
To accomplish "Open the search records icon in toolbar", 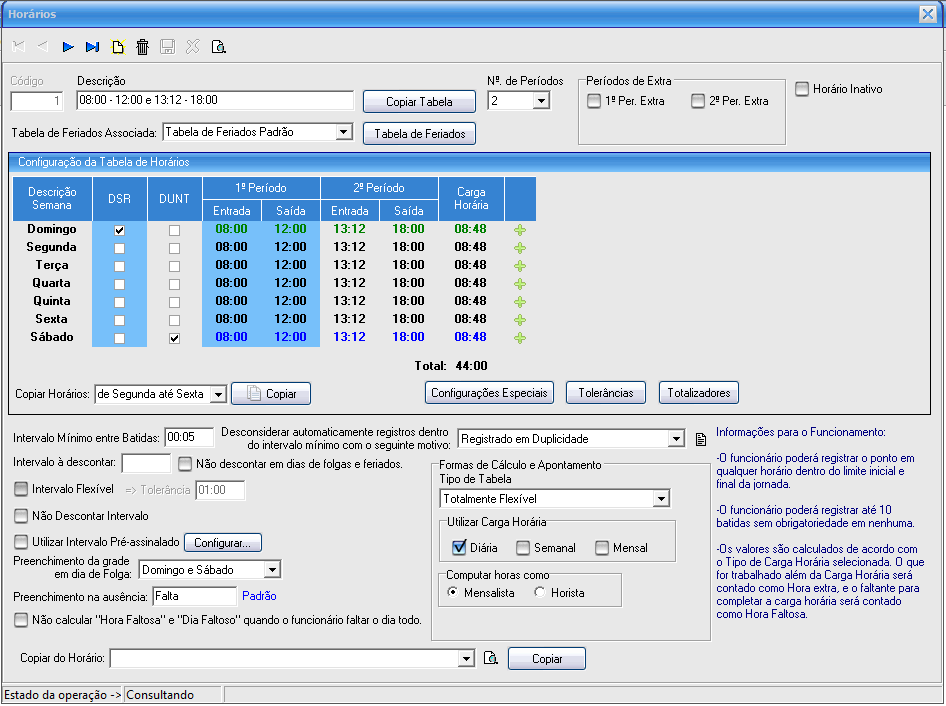I will [x=218, y=46].
